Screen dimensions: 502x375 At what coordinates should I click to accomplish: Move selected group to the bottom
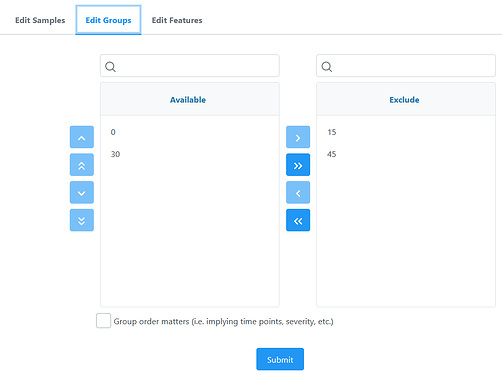82,220
